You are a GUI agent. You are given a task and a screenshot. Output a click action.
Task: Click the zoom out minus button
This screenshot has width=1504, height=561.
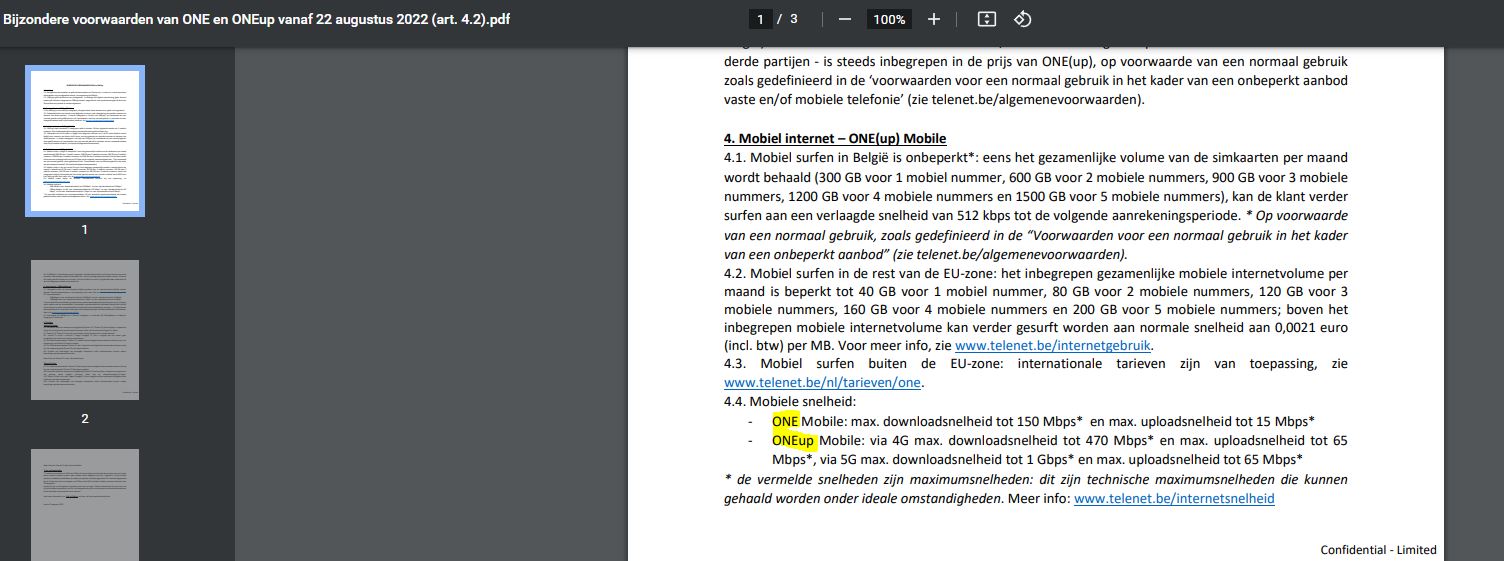click(845, 19)
